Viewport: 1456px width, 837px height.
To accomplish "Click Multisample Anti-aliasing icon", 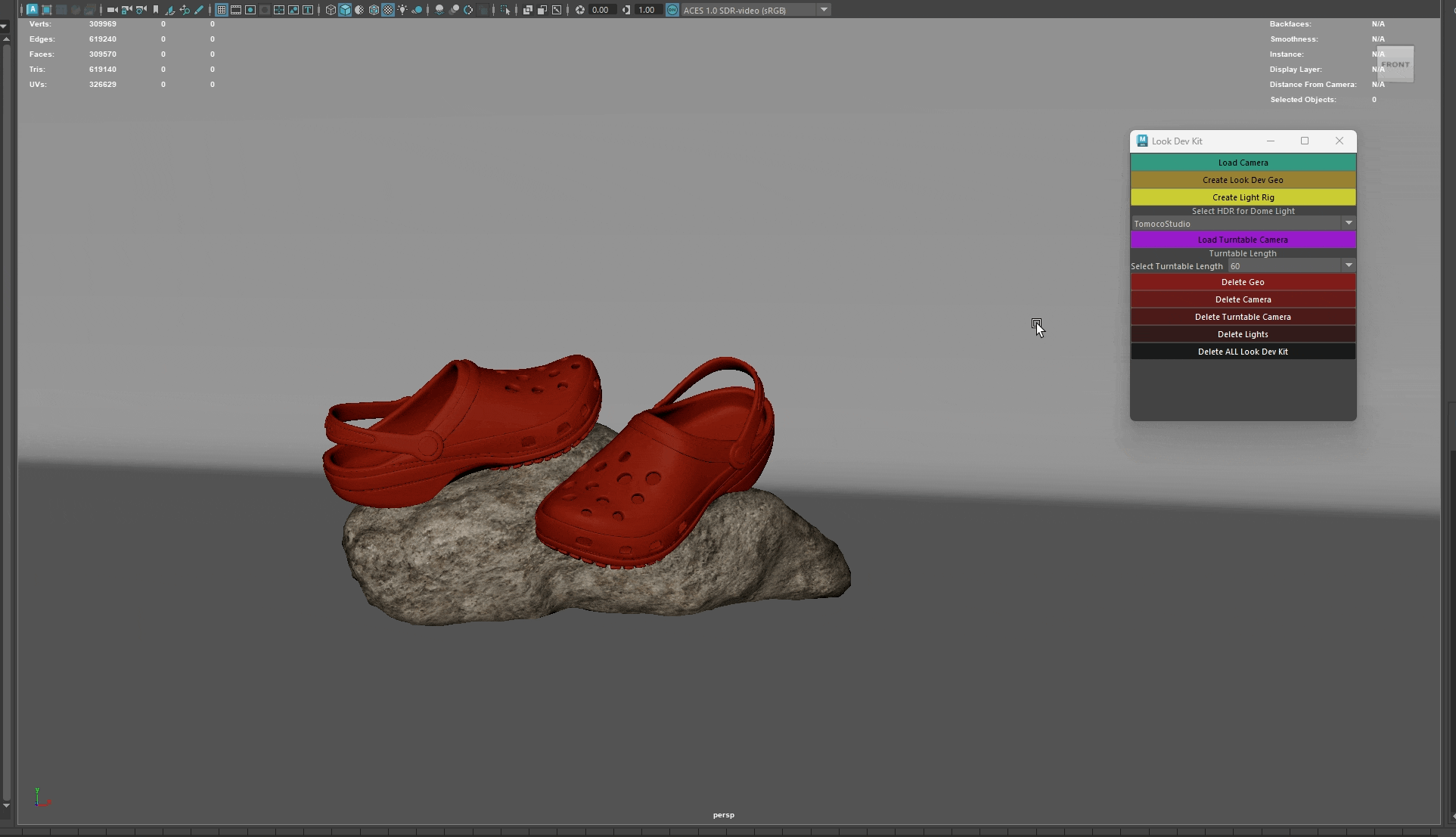I will [468, 10].
